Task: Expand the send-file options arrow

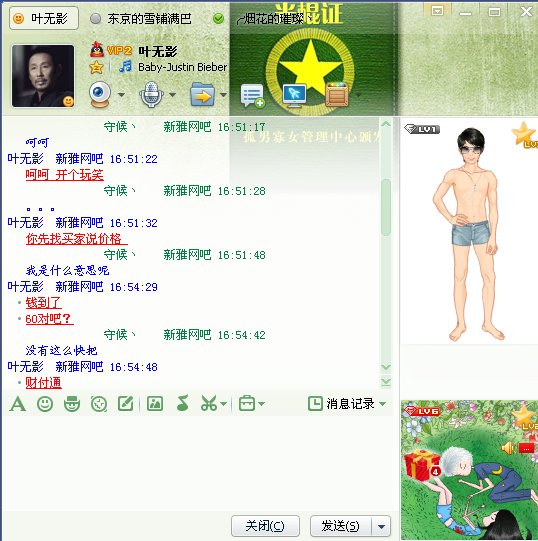Action: (224, 95)
